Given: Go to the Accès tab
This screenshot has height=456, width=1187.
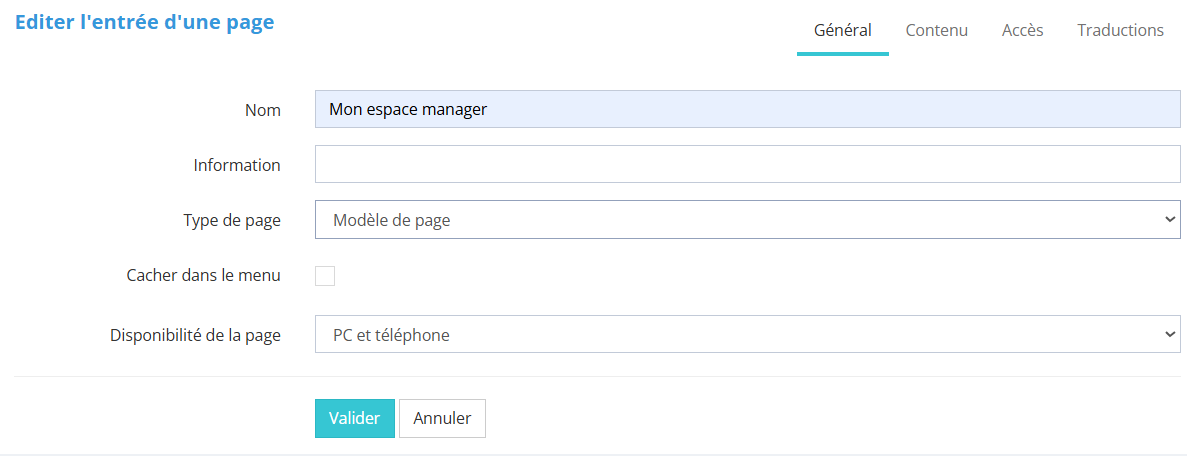Looking at the screenshot, I should 1022,30.
